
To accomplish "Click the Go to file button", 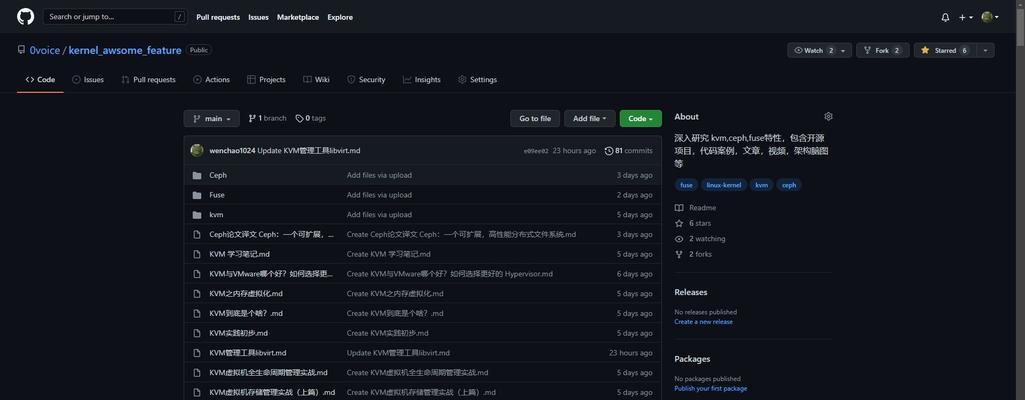I will (x=535, y=119).
